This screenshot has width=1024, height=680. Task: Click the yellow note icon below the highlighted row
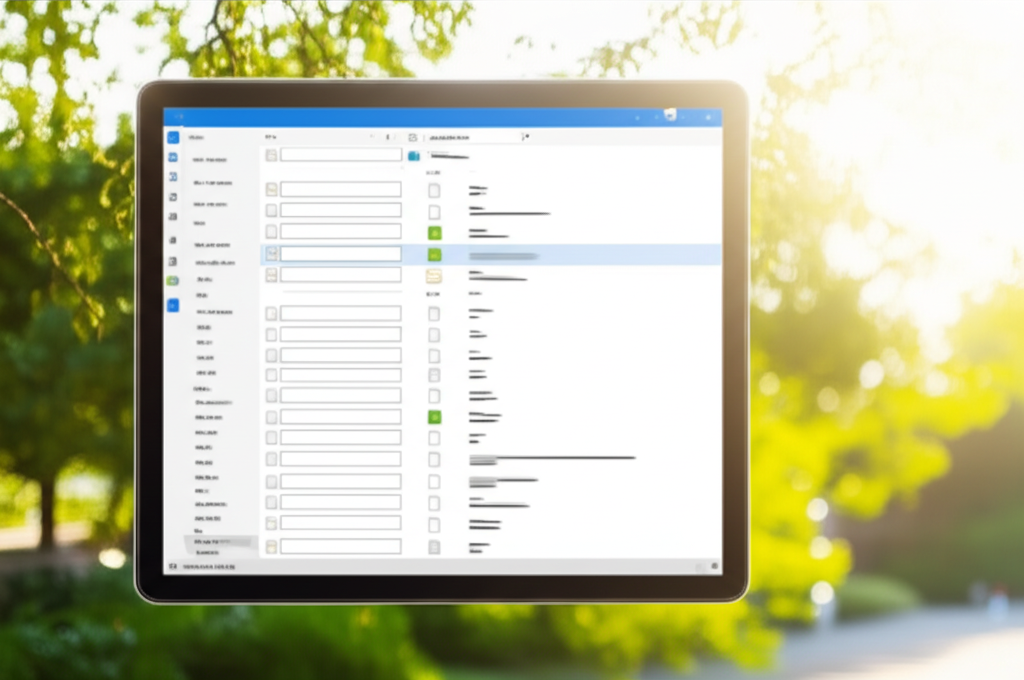click(x=434, y=276)
